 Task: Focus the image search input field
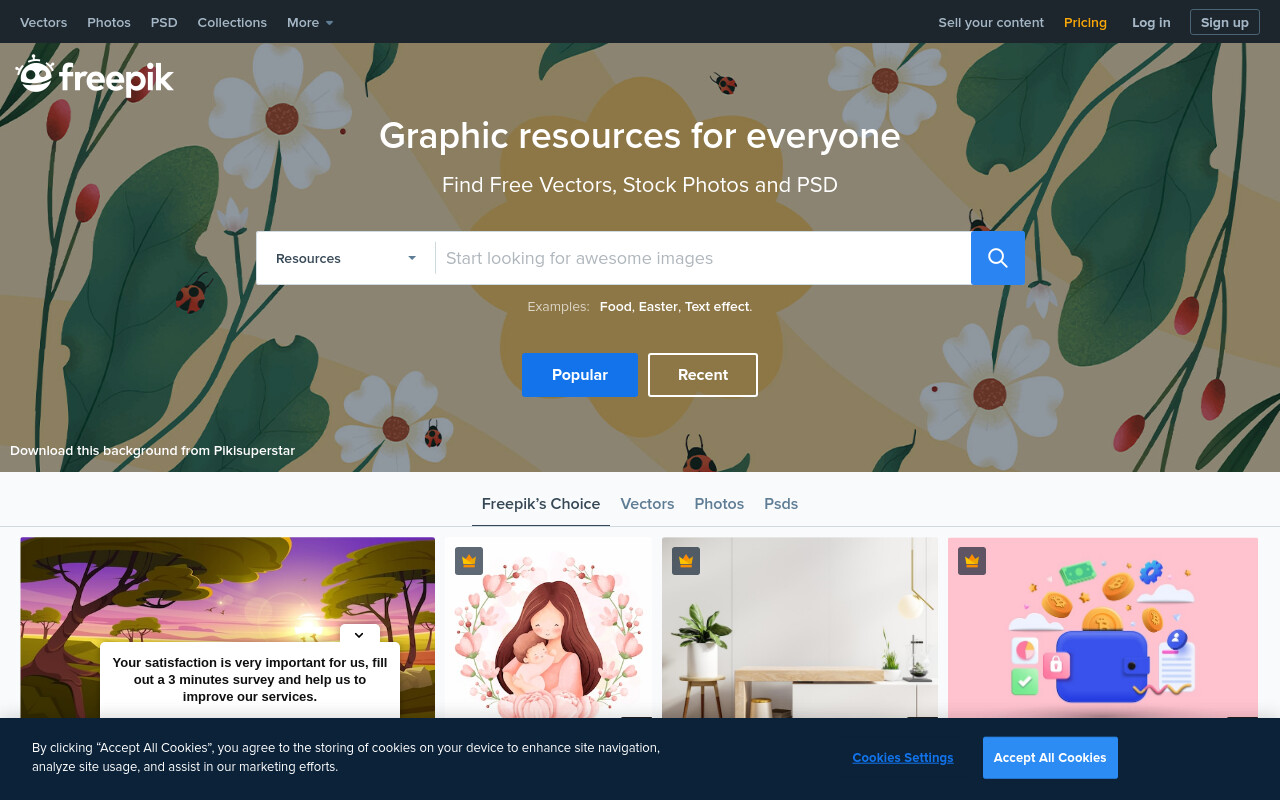(x=703, y=258)
